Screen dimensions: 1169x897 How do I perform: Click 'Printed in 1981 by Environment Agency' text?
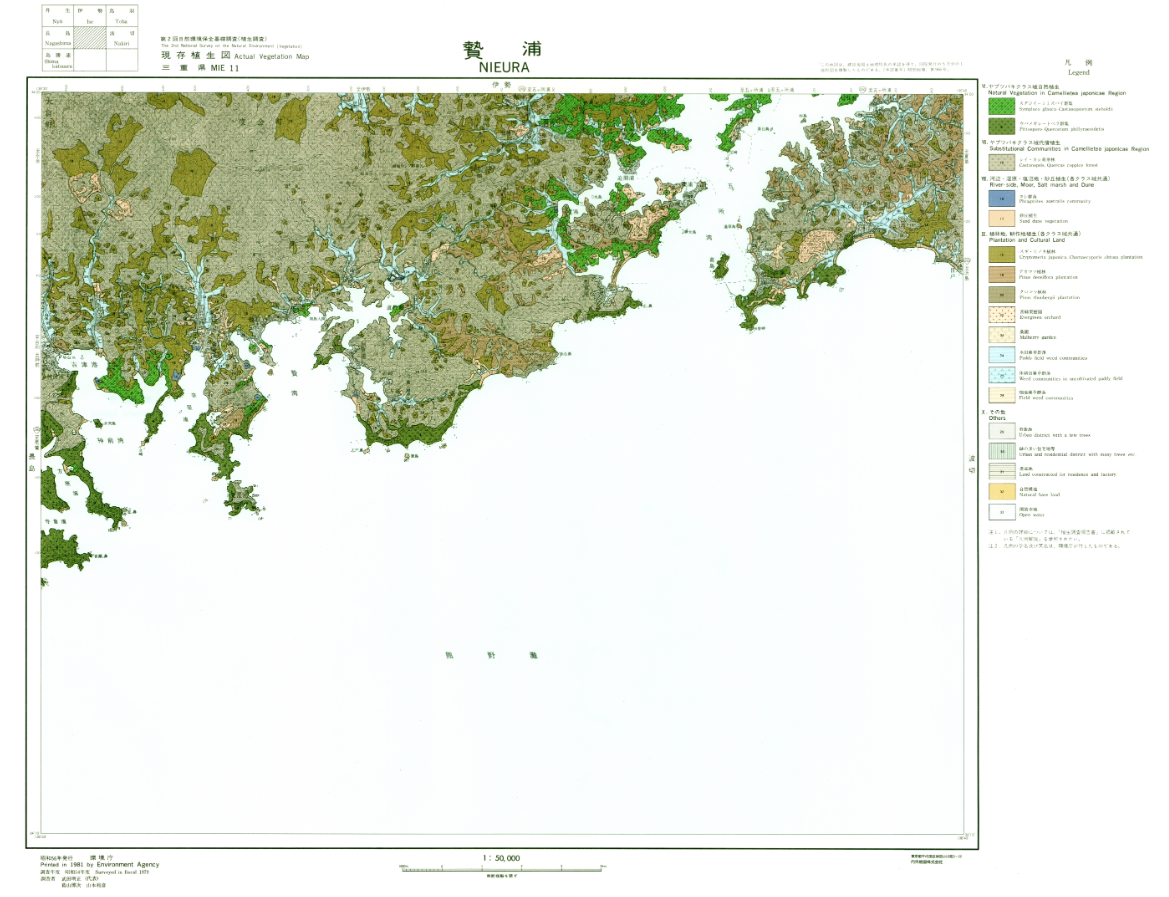click(99, 865)
